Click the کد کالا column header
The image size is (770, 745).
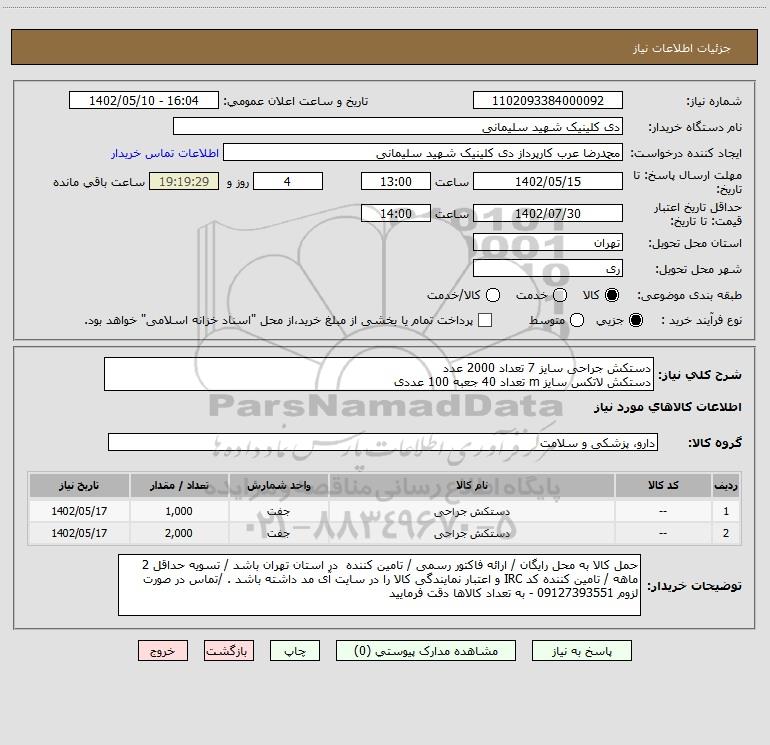click(x=663, y=486)
